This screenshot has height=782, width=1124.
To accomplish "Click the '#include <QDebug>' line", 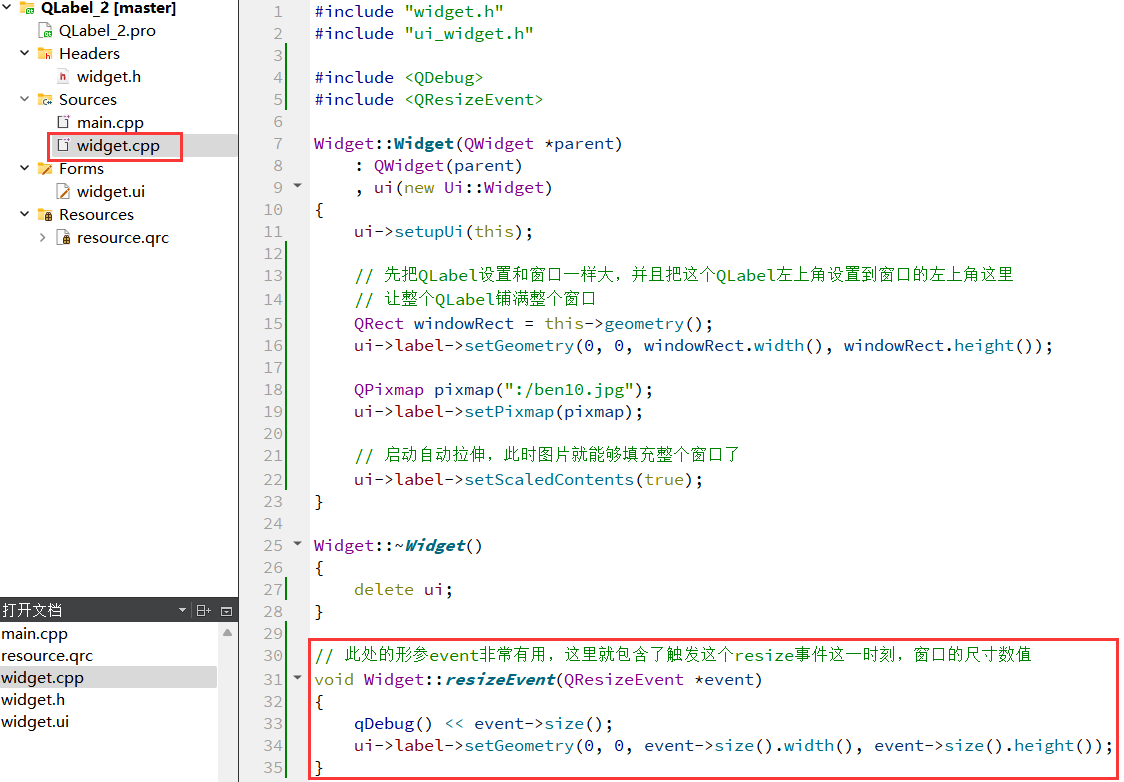I will (x=399, y=77).
